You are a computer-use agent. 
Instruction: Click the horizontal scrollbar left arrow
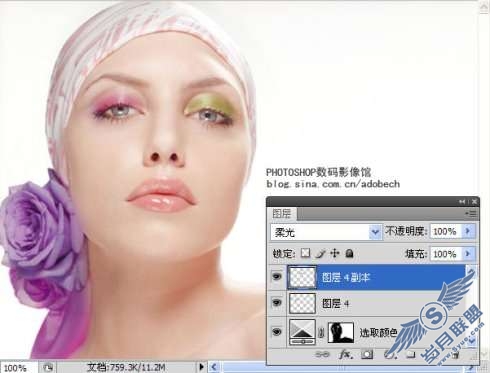tap(214, 367)
